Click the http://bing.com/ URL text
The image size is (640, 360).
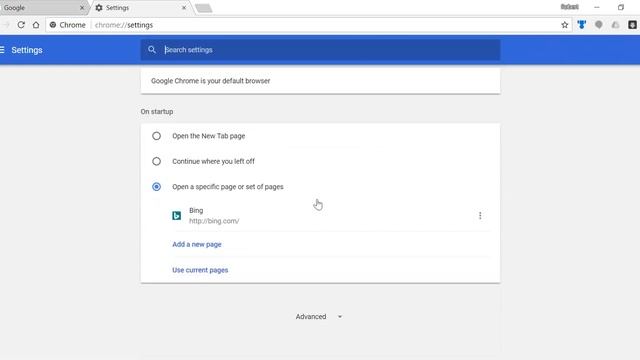point(214,221)
